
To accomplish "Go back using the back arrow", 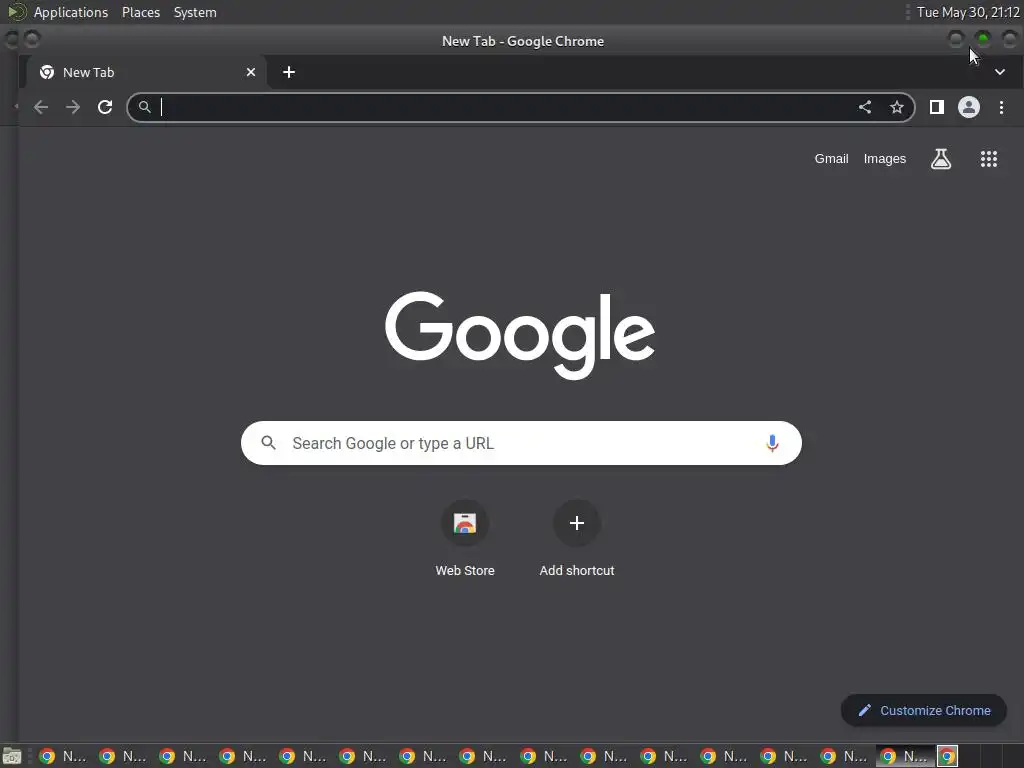I will point(40,107).
